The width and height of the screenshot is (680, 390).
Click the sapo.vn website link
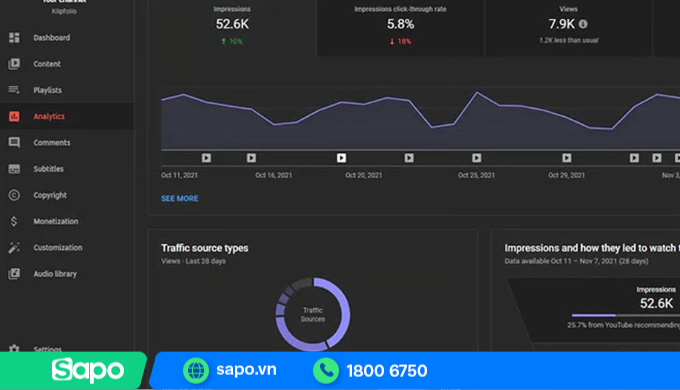(246, 370)
